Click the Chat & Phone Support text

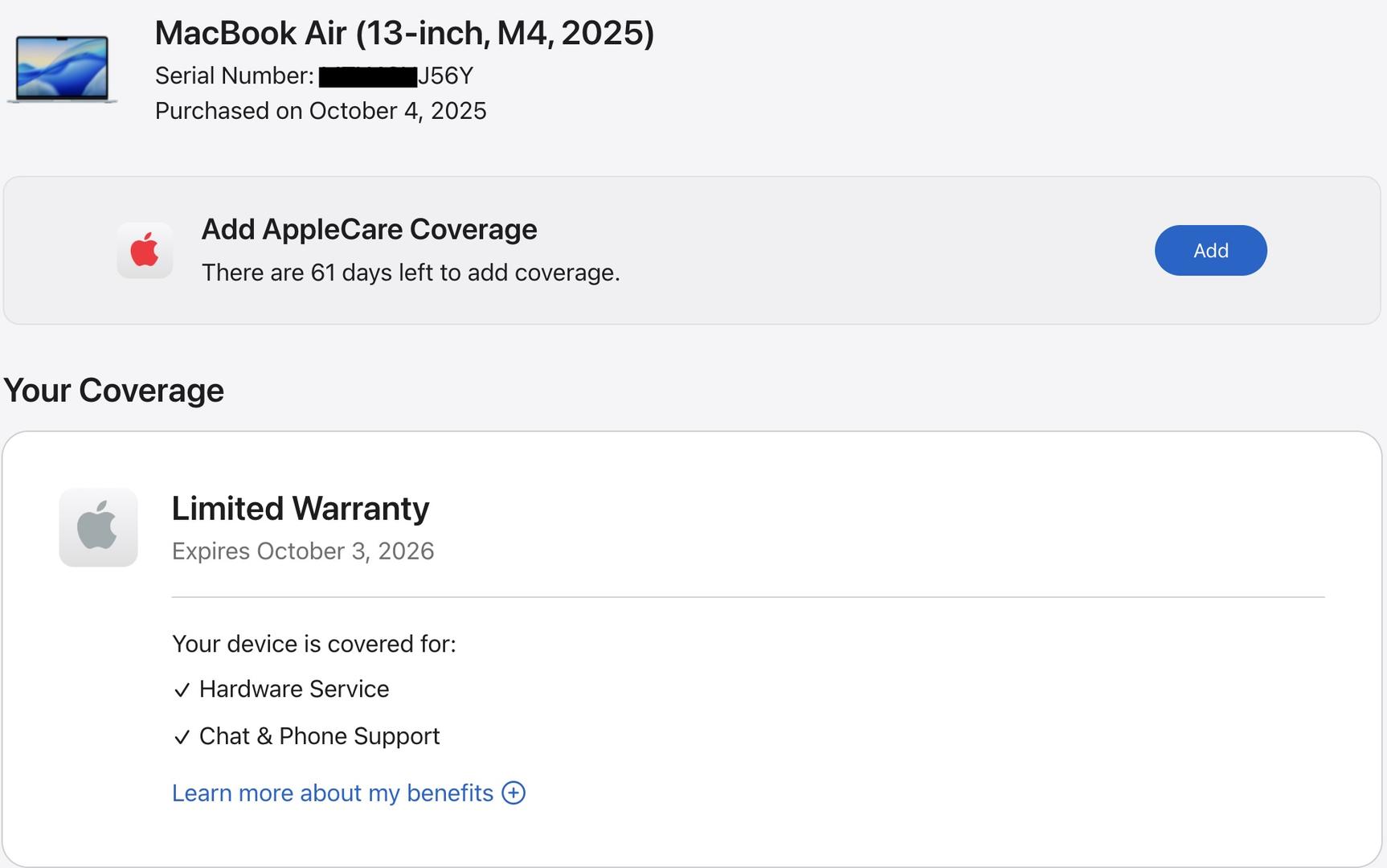pos(319,736)
